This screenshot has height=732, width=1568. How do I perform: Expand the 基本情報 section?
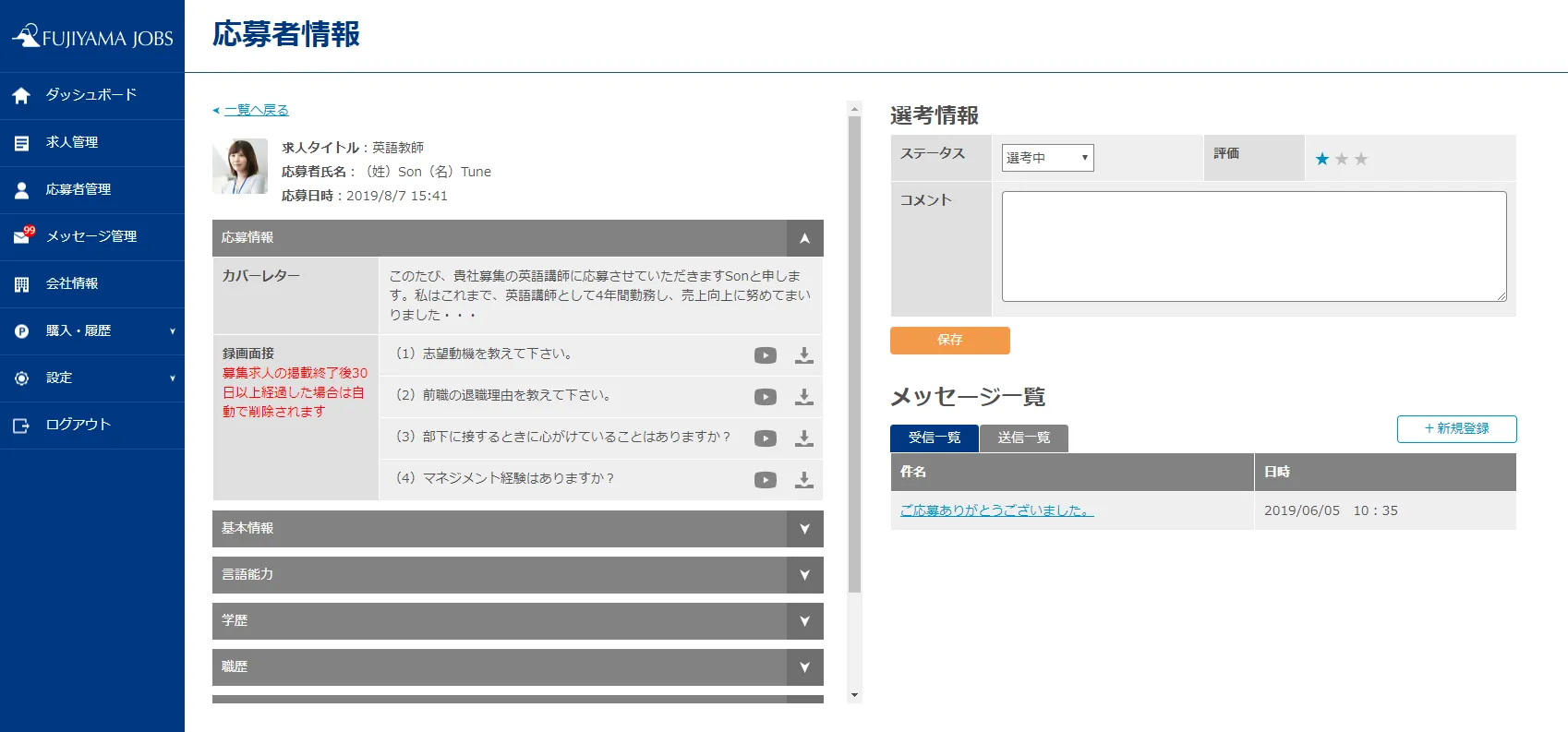[804, 529]
